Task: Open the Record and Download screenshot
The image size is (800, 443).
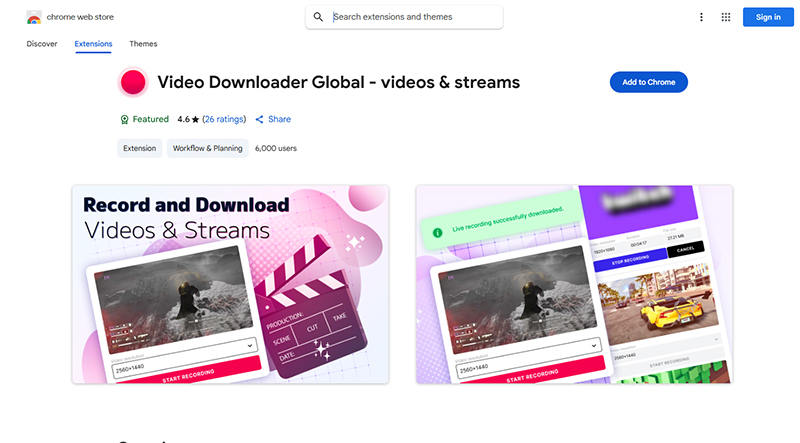Action: point(231,284)
